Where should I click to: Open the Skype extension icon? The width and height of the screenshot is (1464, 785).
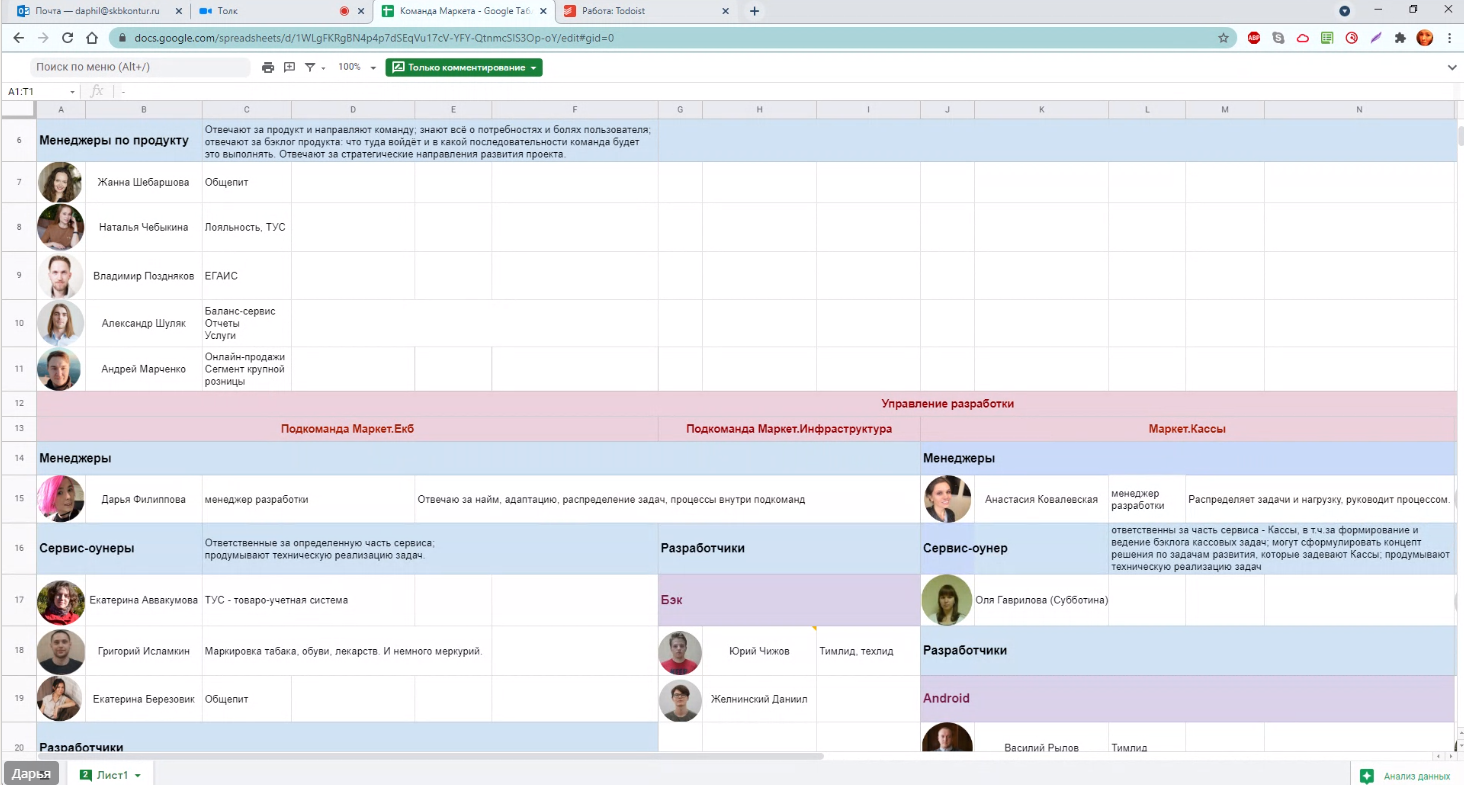click(x=1278, y=38)
